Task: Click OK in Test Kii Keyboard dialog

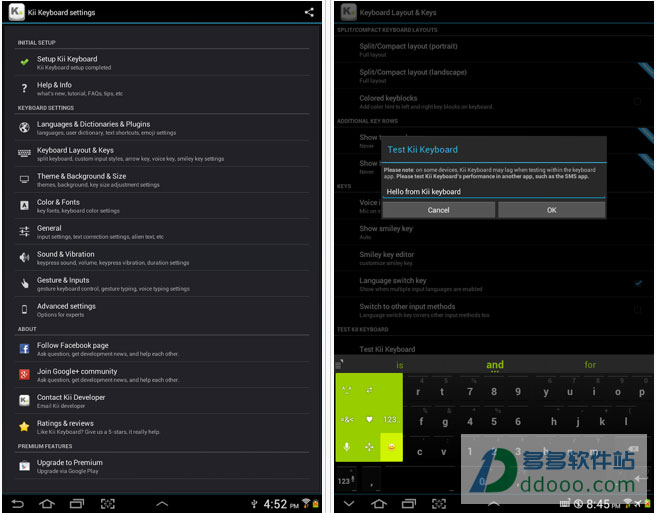Action: (x=551, y=210)
